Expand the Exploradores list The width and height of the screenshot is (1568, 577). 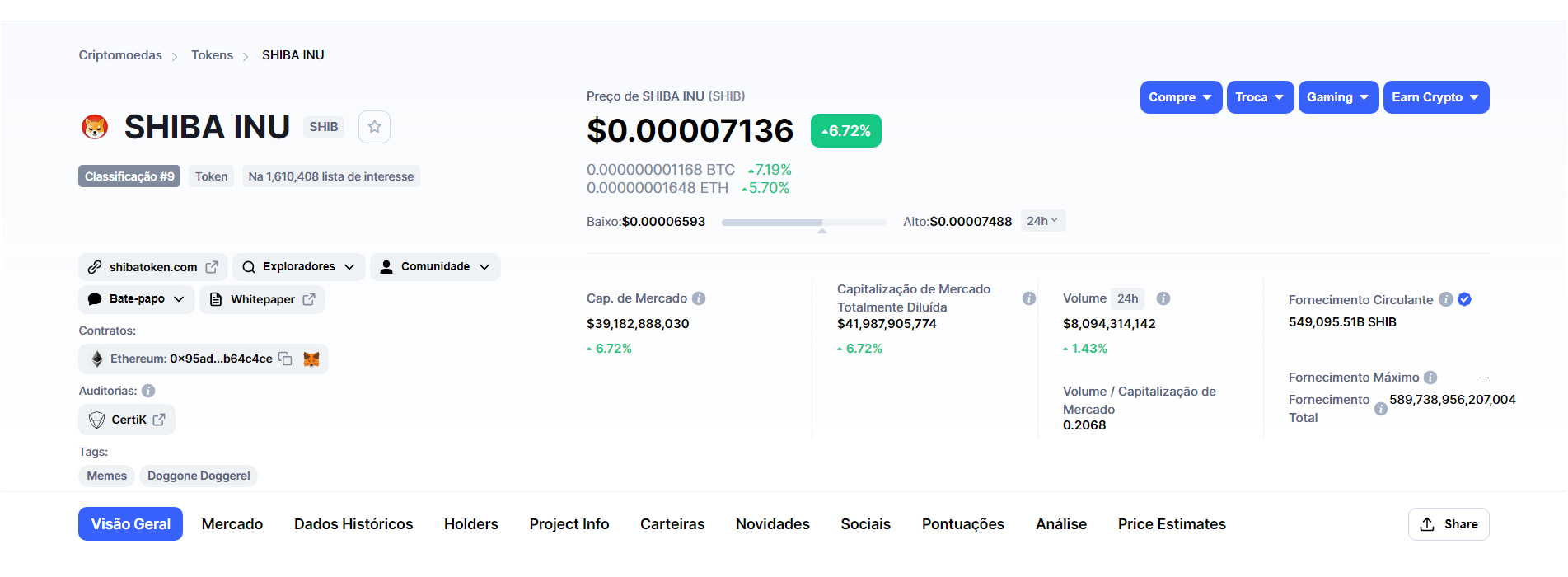298,267
